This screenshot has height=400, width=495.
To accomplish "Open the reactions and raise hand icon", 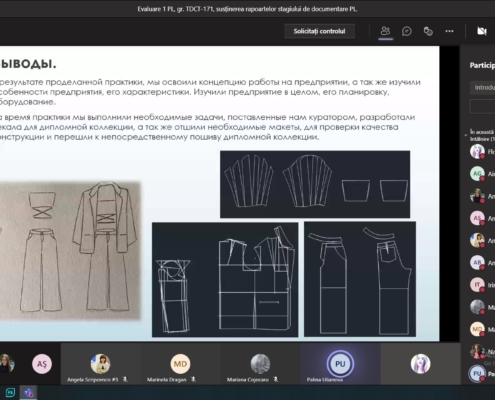I will coord(428,31).
